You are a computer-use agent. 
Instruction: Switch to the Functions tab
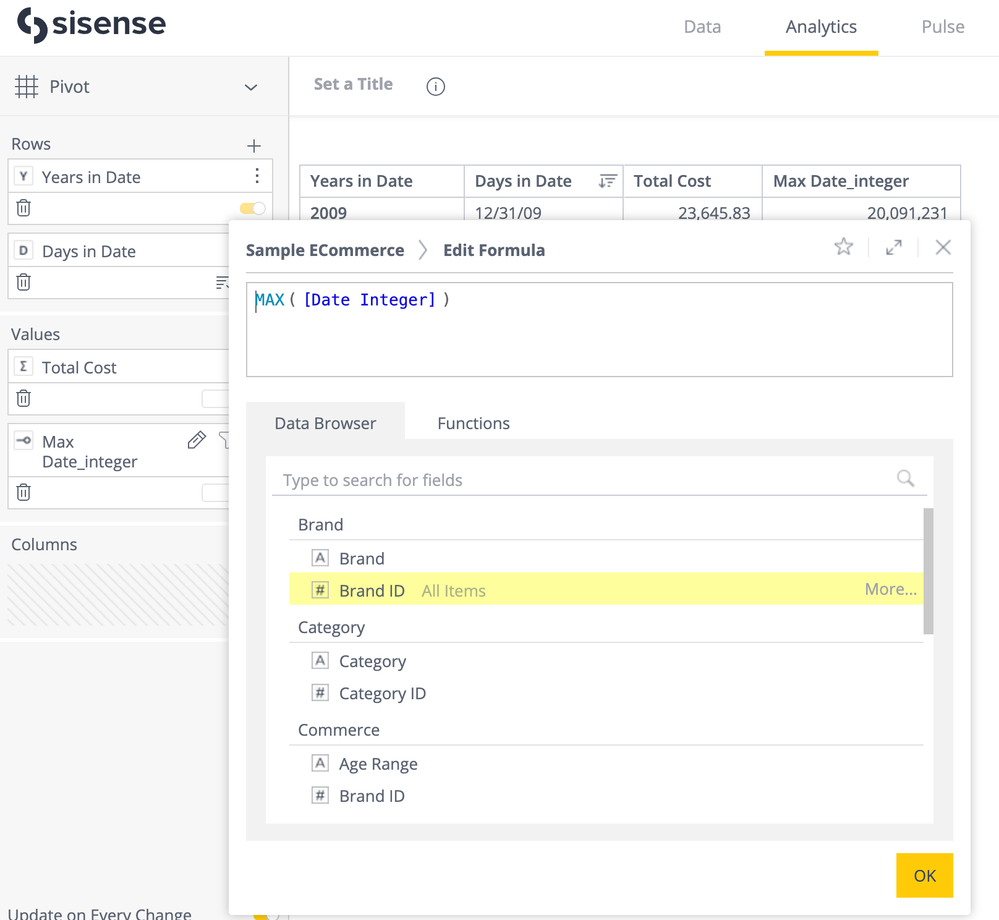point(473,423)
